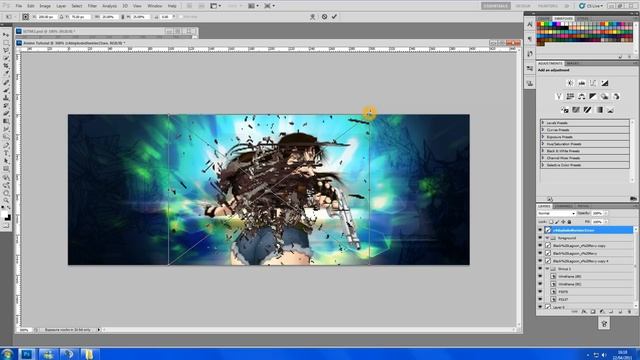Expand Black & White Presets list
The width and height of the screenshot is (640, 360).
coord(543,151)
